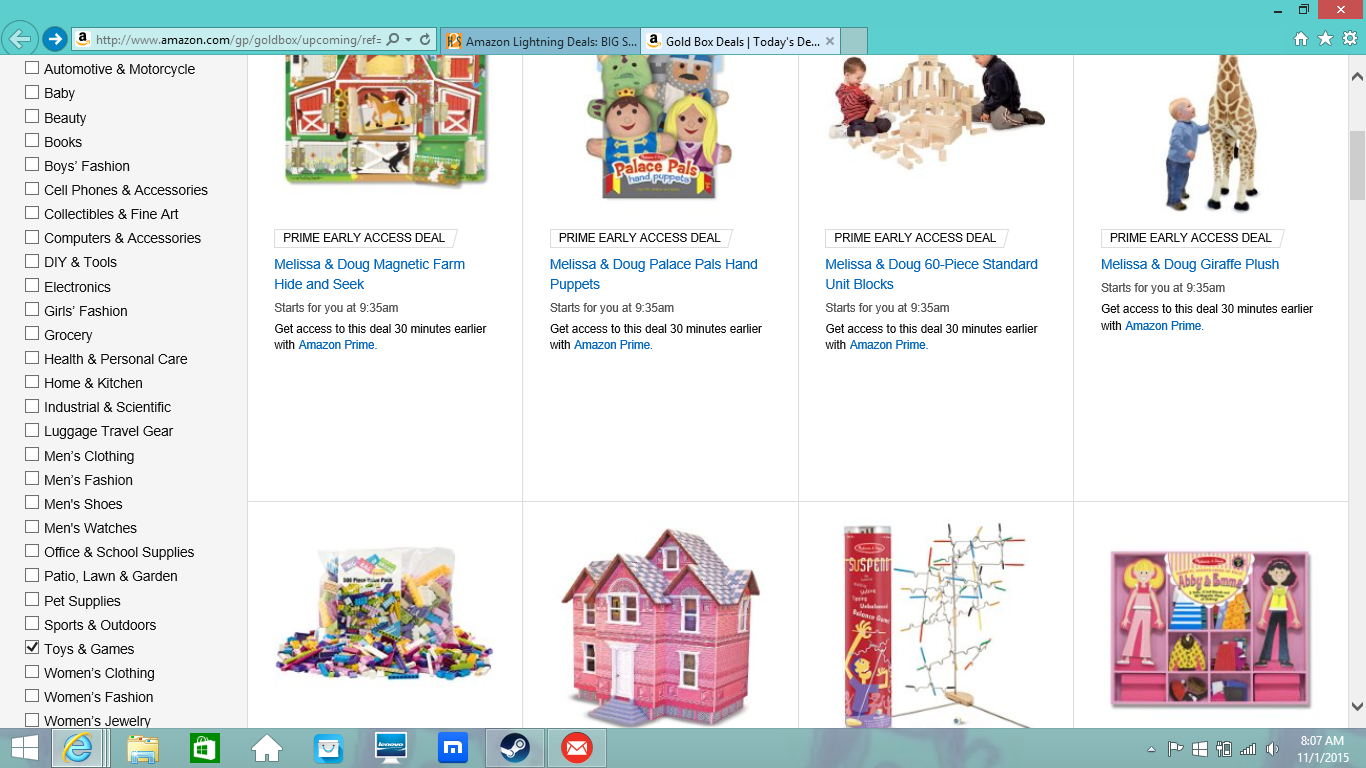Viewport: 1366px width, 768px height.
Task: Refresh the page with the reload icon
Action: pos(425,40)
